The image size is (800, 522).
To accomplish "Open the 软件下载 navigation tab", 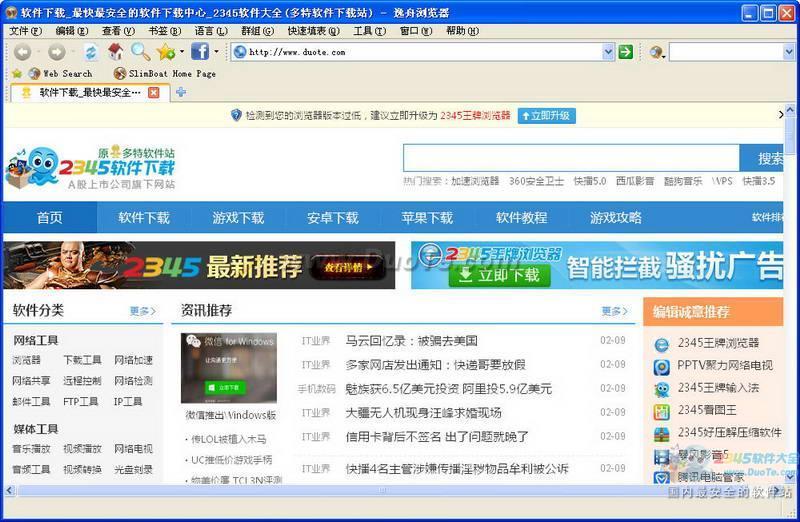I will tap(144, 218).
